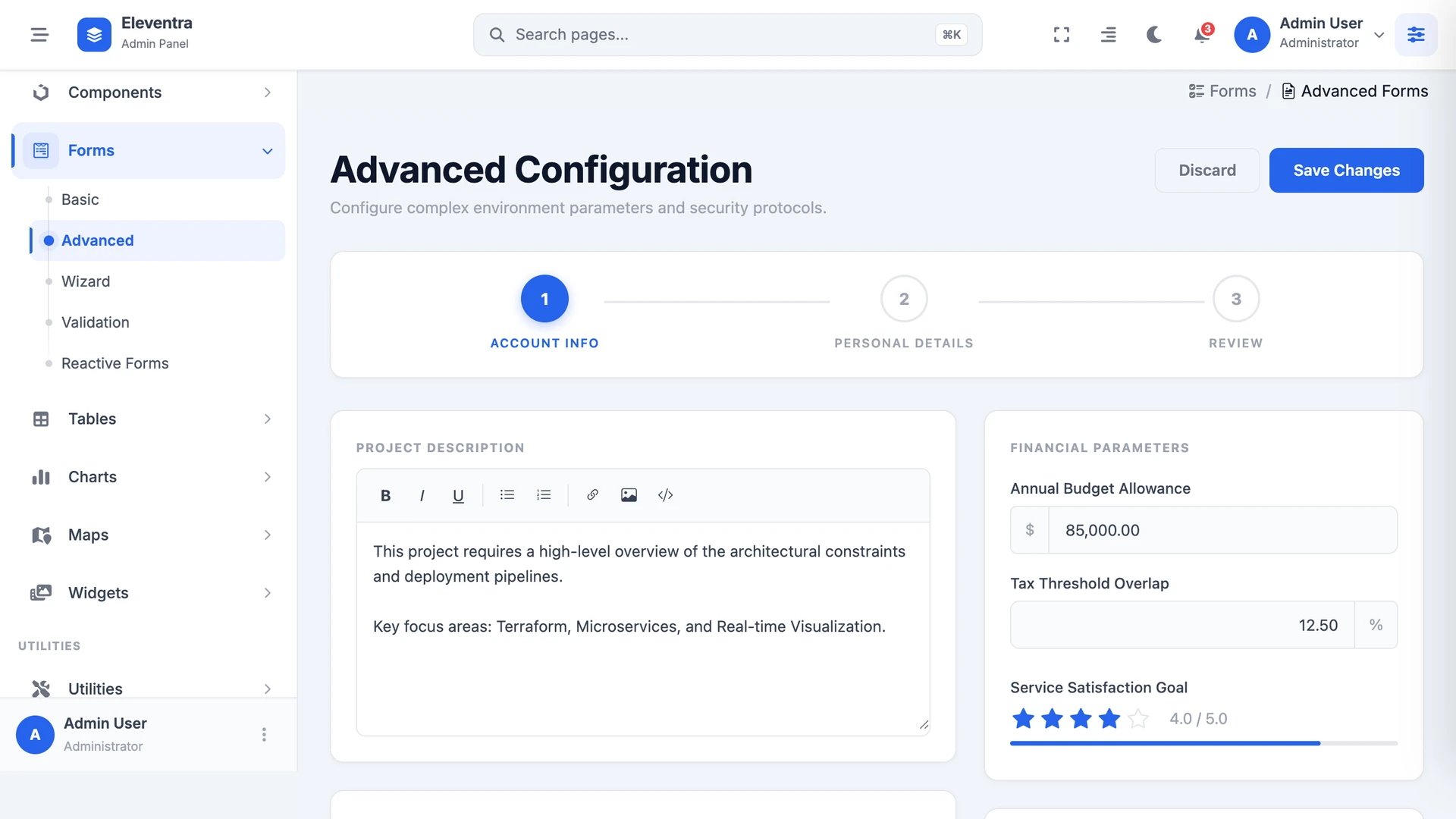
Task: Focus the Search pages field
Action: coord(727,35)
